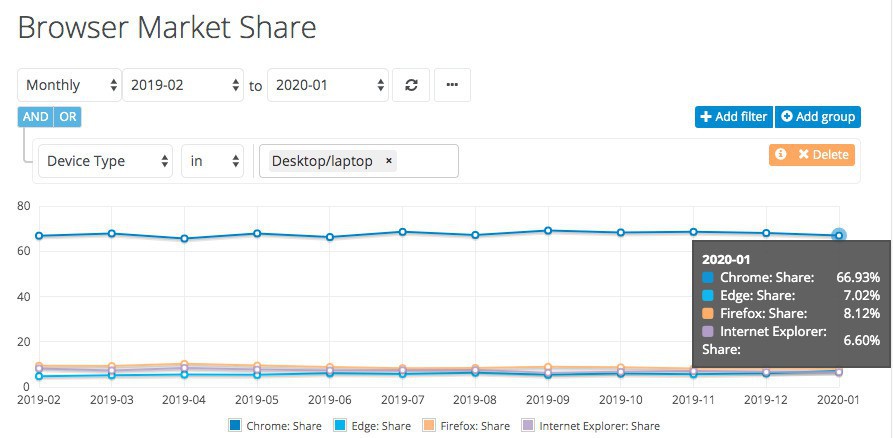Open the Monthly interval dropdown
This screenshot has height=438, width=893.
click(67, 86)
